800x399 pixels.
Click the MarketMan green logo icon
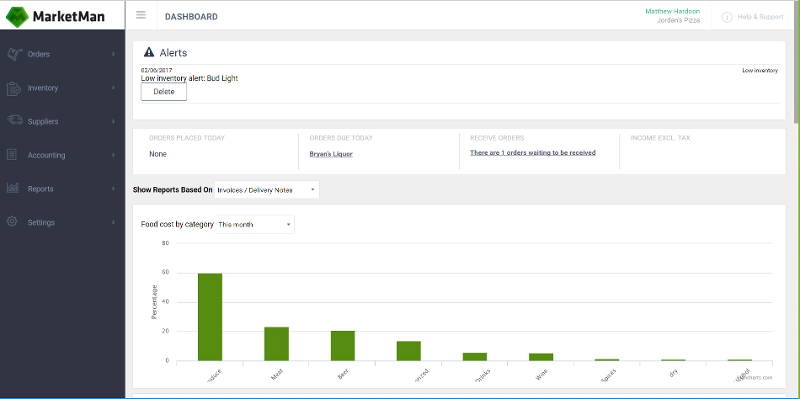pos(17,16)
